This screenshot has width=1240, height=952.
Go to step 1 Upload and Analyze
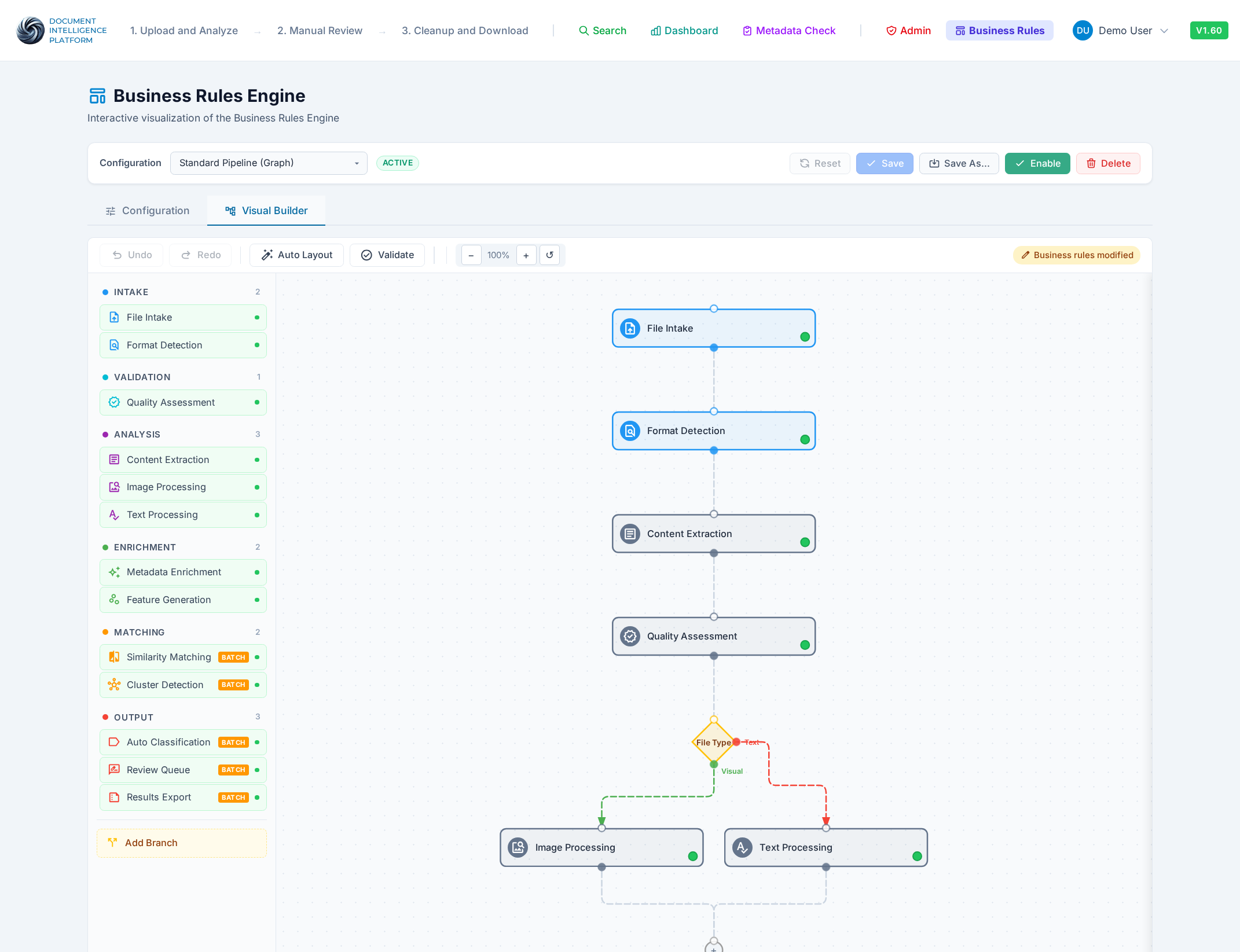tap(184, 31)
